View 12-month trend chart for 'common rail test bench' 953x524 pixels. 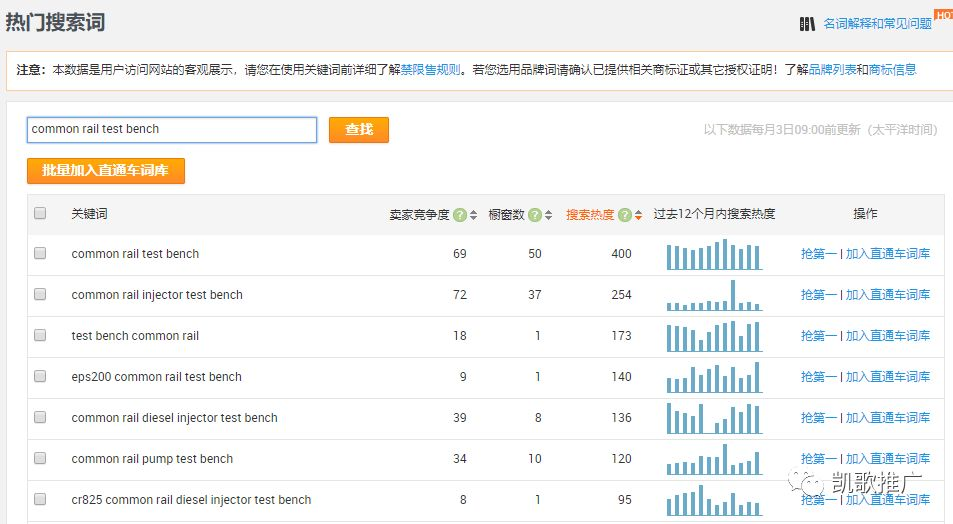[x=714, y=255]
